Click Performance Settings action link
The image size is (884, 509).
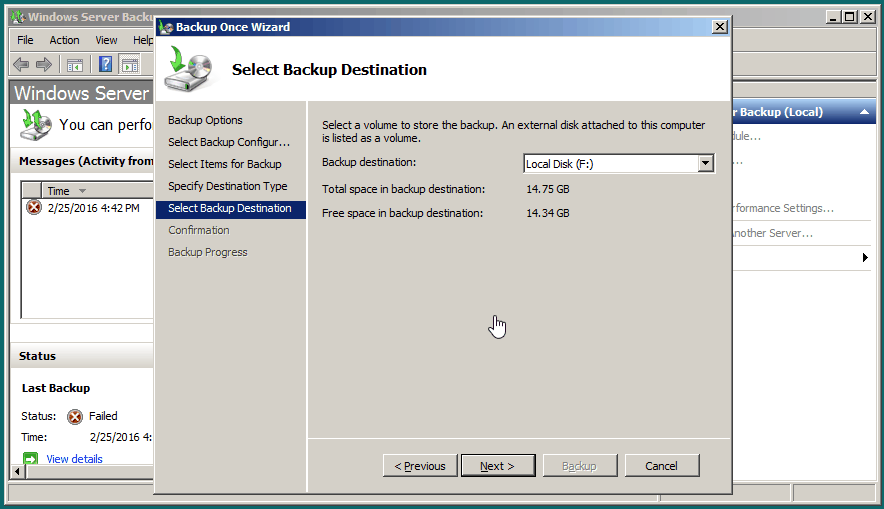784,208
